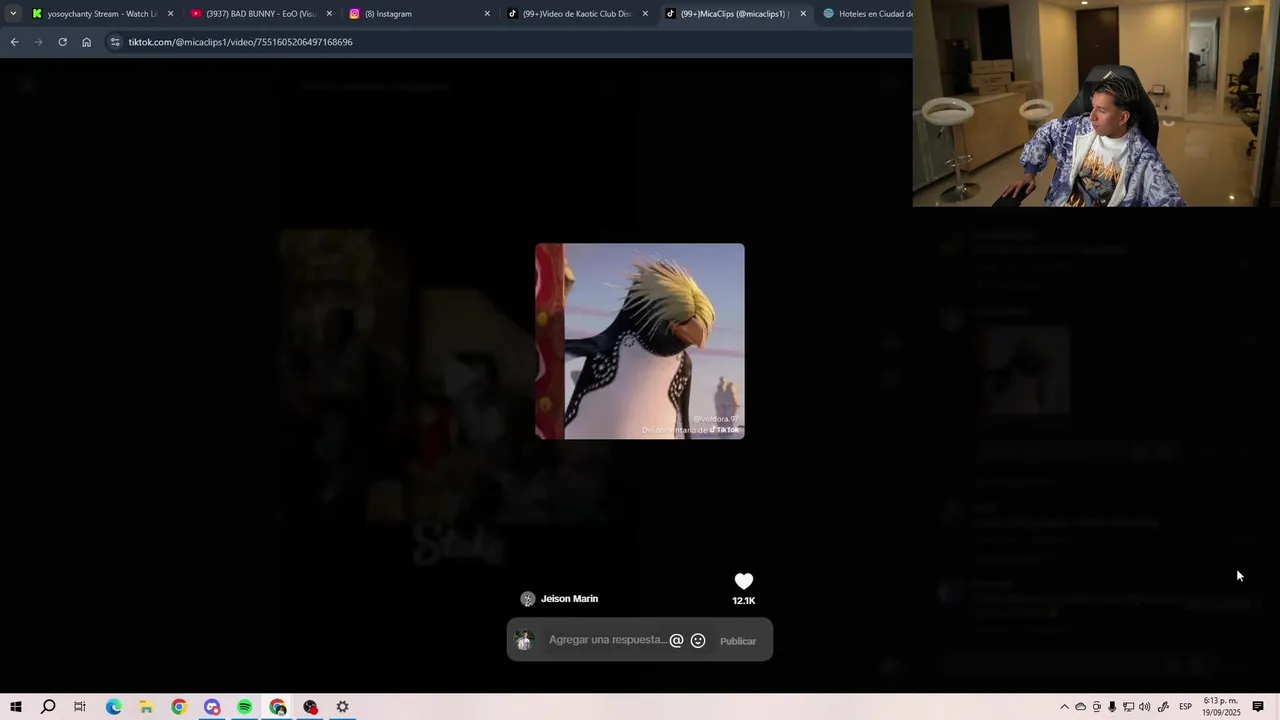Open the network tray icon
This screenshot has width=1280, height=720.
[1128, 707]
